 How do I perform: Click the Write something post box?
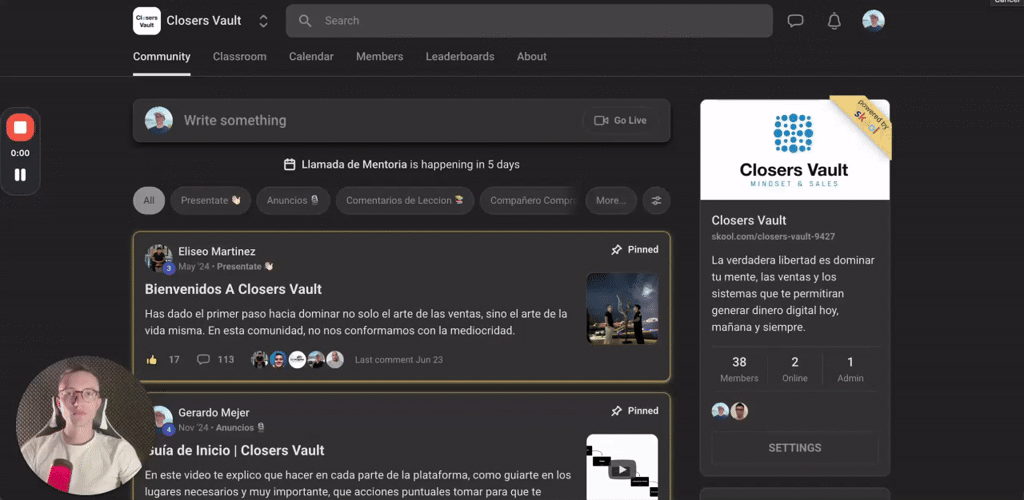click(402, 120)
